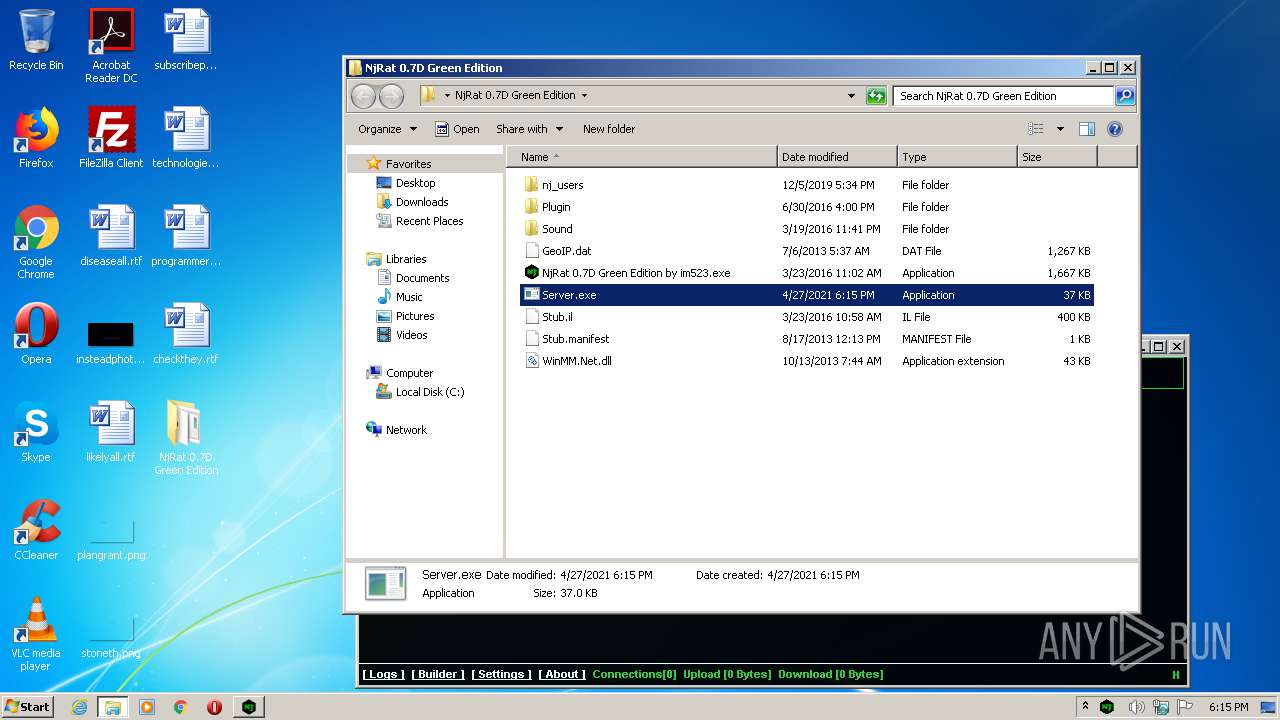Show hidden system tray icons

(1085, 706)
